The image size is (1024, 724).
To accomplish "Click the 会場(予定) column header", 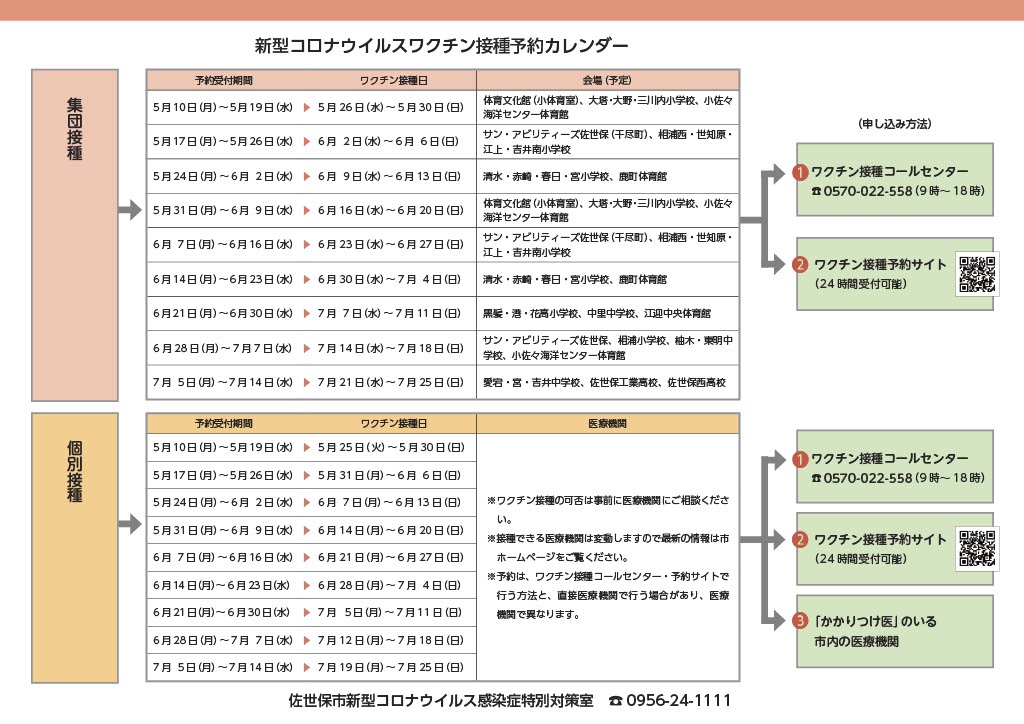I will [x=607, y=80].
